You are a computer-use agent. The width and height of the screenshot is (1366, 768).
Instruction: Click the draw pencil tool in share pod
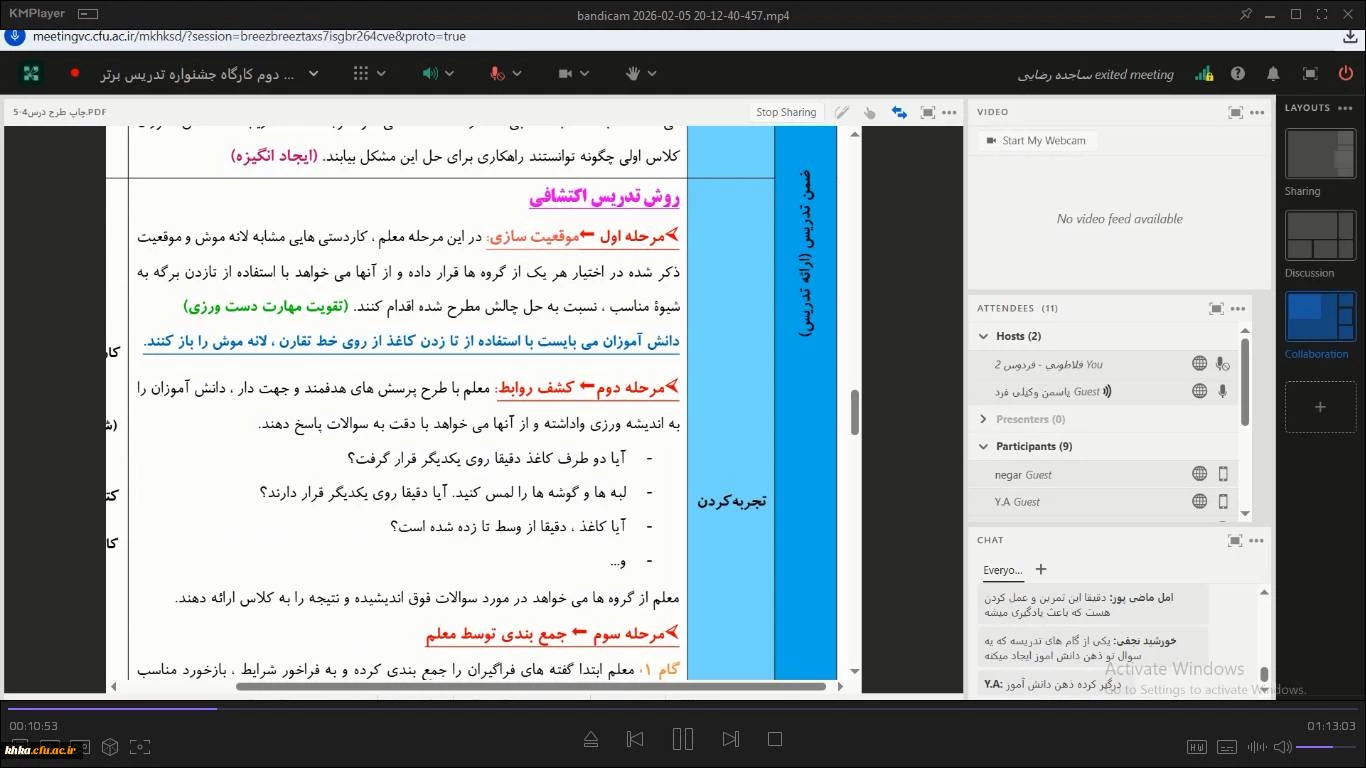point(842,113)
